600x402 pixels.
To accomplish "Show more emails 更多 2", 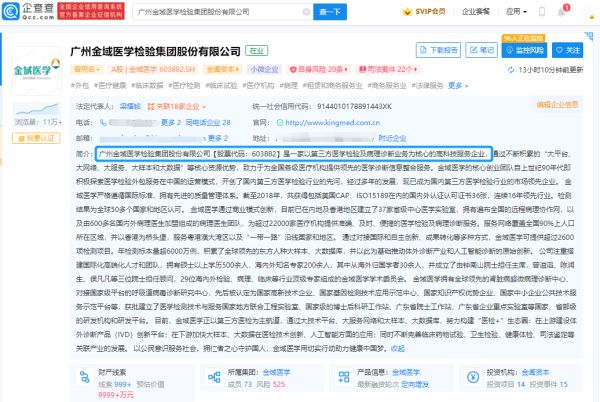I will pos(218,138).
